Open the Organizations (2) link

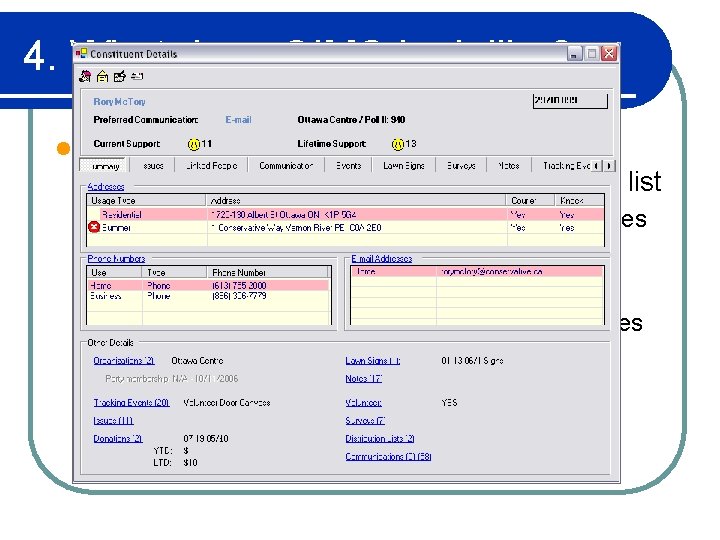(x=124, y=360)
